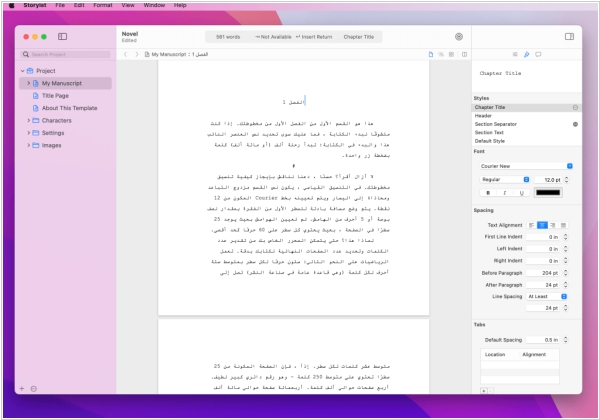Open the Courier New font dropdown

tap(526, 165)
